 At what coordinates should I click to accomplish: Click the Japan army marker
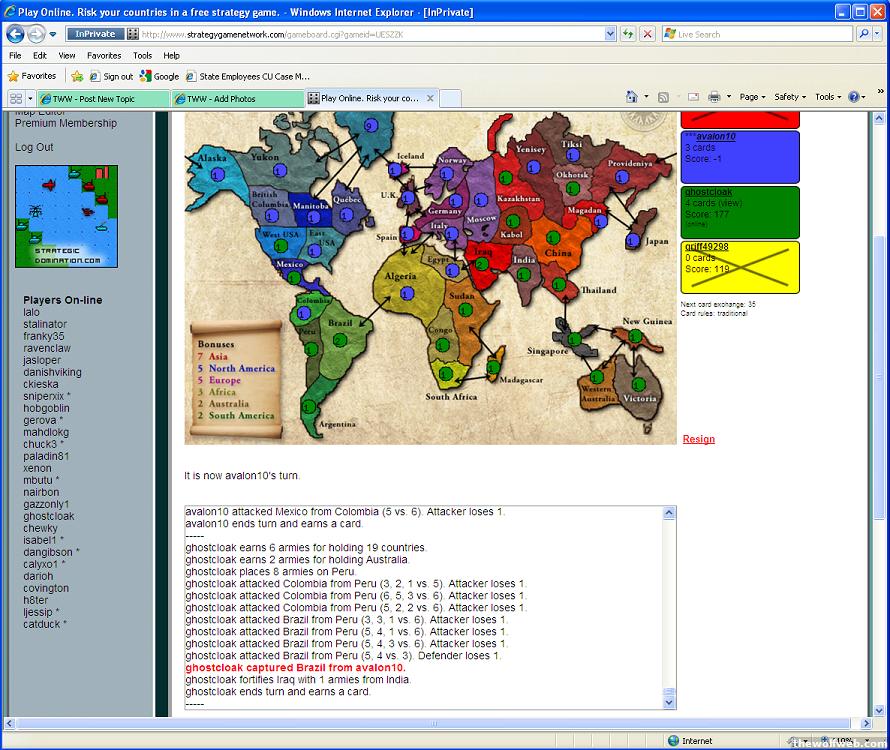pos(632,241)
